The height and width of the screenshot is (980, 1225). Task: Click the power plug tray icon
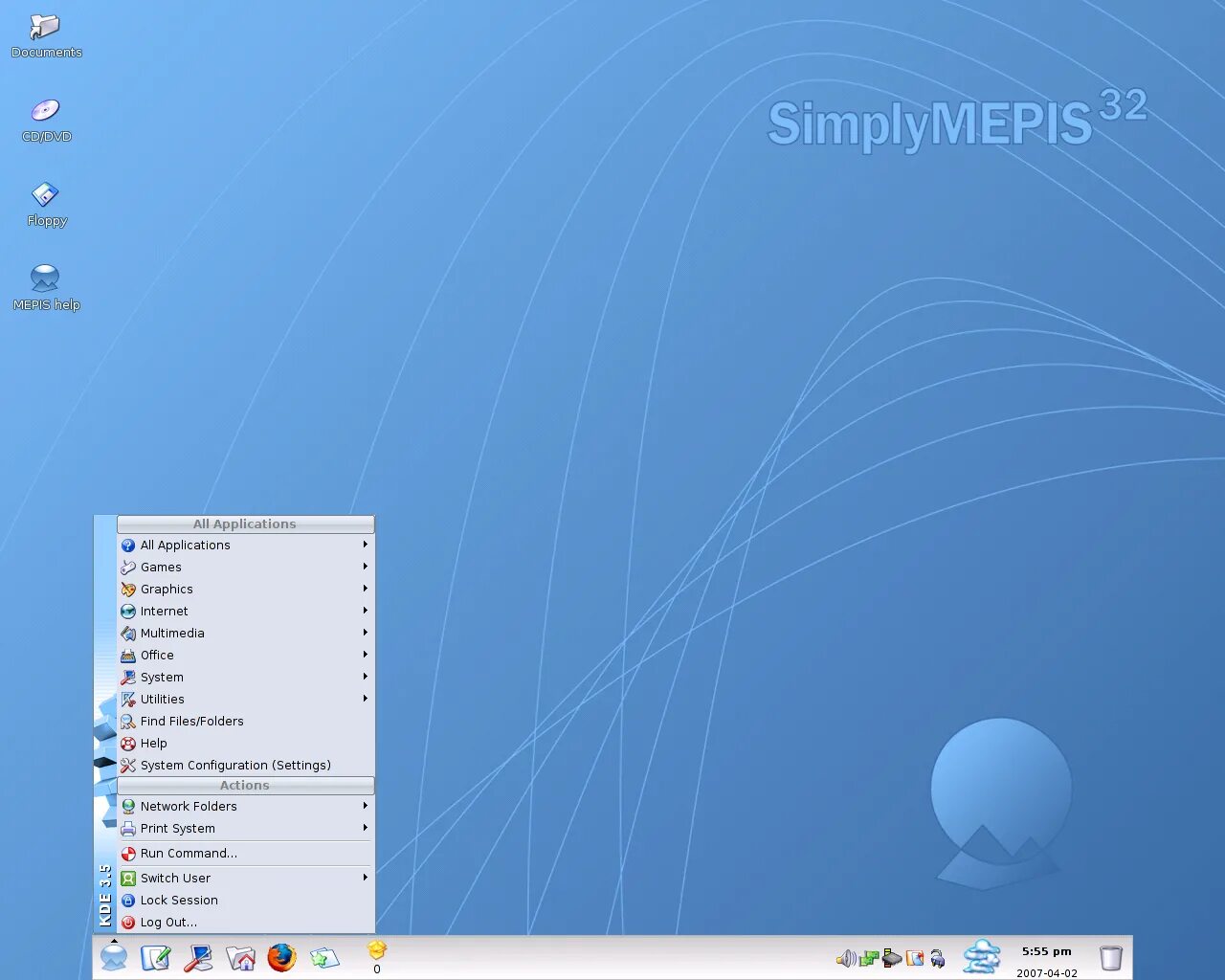938,958
